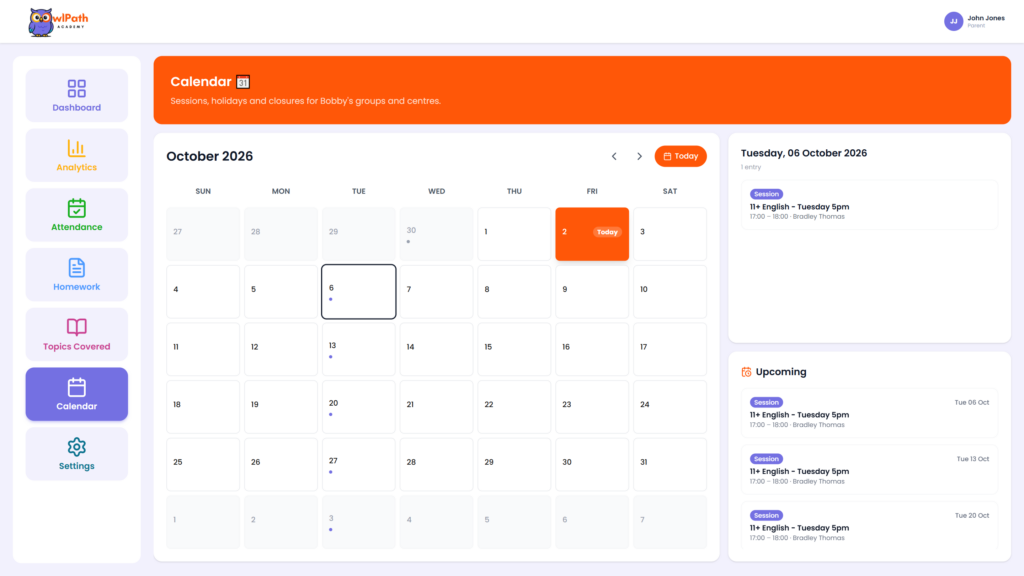Select October 1 in calendar
The width and height of the screenshot is (1024, 576).
point(514,234)
